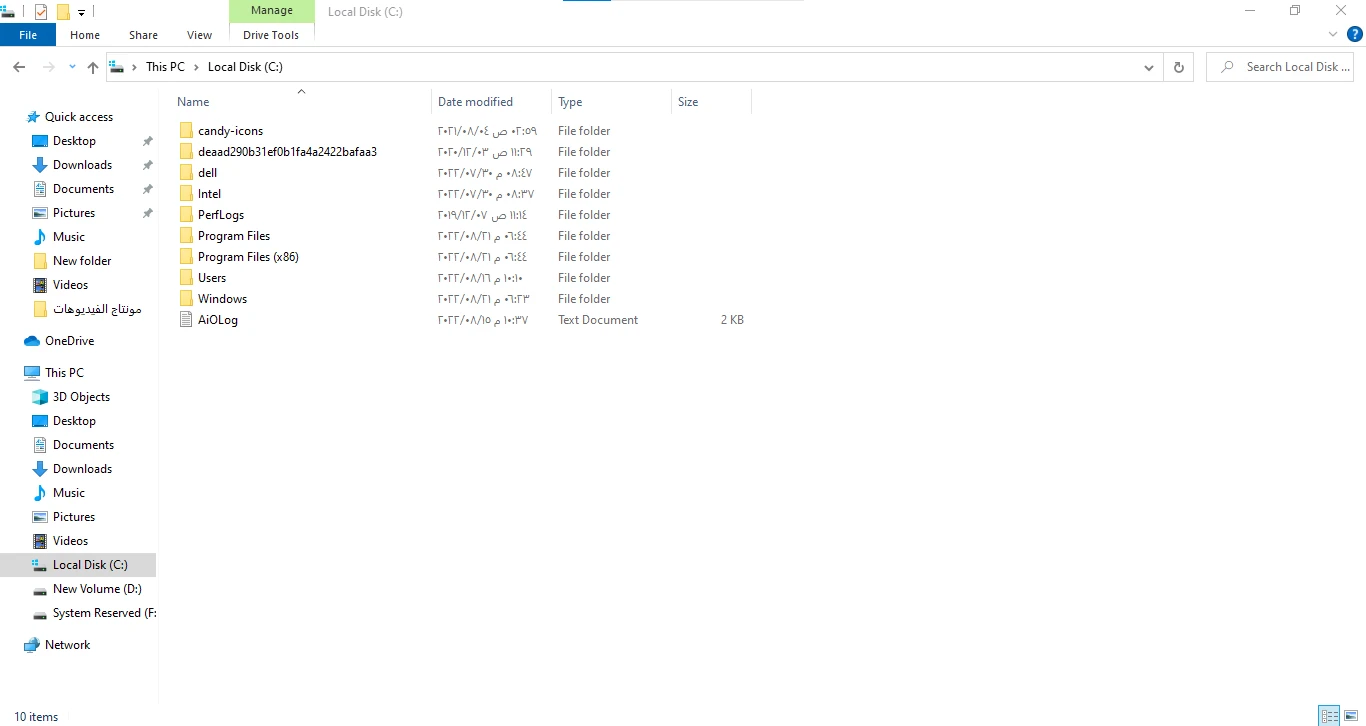This screenshot has width=1366, height=726.
Task: Click the PerfLogs folder icon
Action: pyautogui.click(x=186, y=215)
